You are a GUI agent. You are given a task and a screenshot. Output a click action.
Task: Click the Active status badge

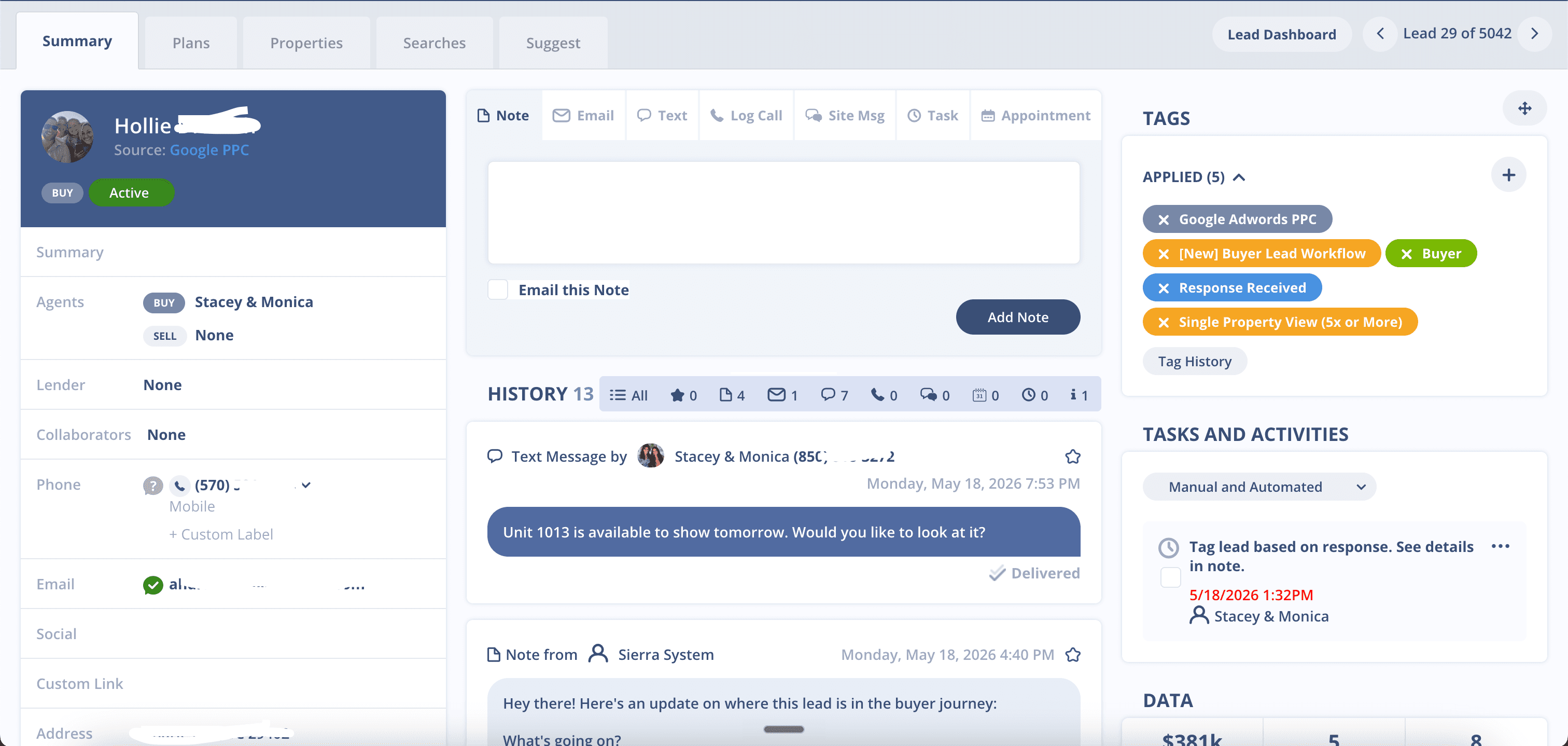pyautogui.click(x=131, y=192)
